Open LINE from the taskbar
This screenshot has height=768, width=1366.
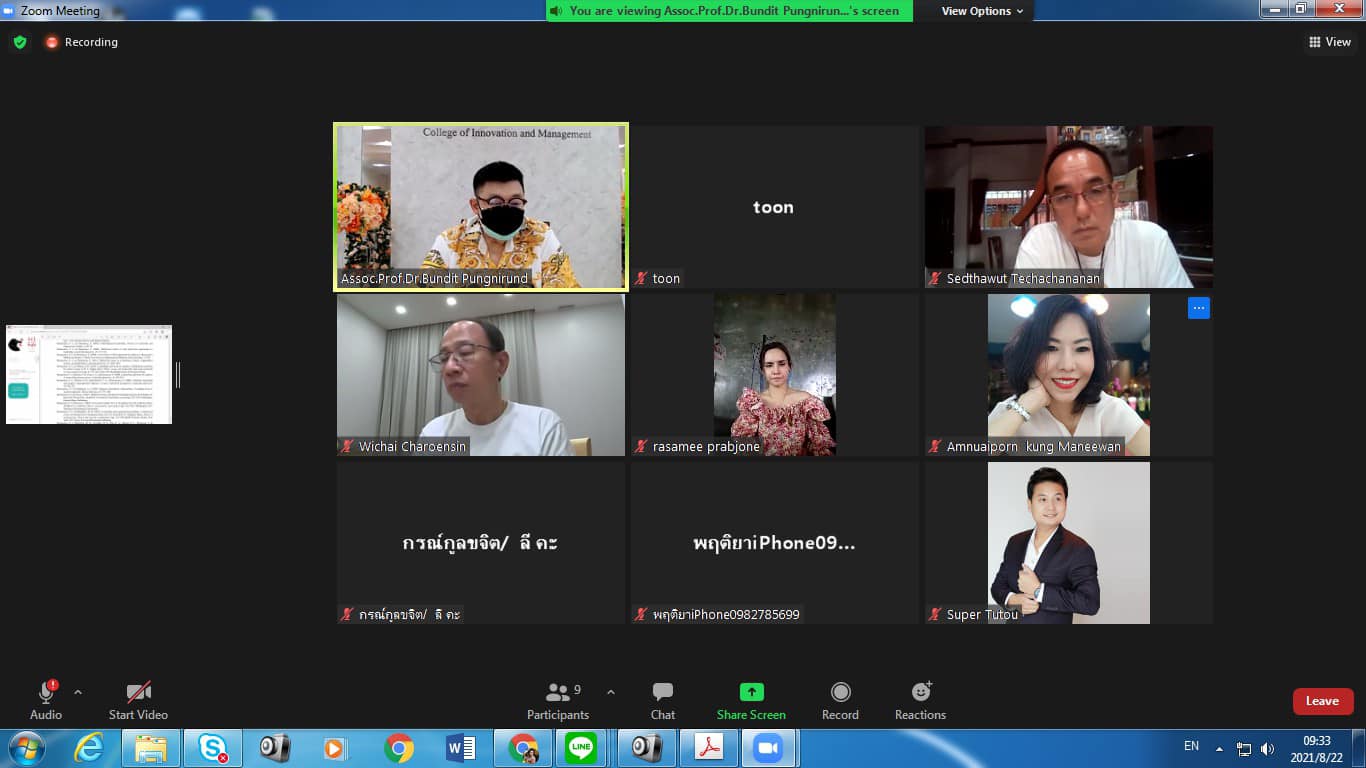point(581,748)
